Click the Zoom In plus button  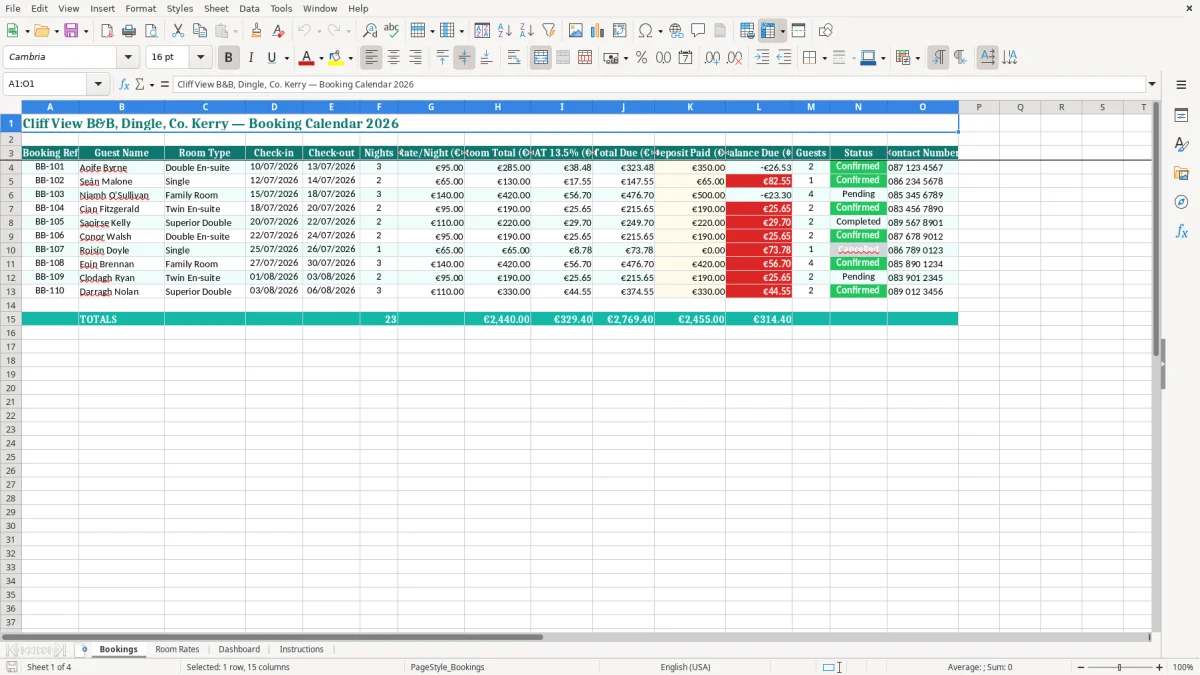click(x=1160, y=667)
